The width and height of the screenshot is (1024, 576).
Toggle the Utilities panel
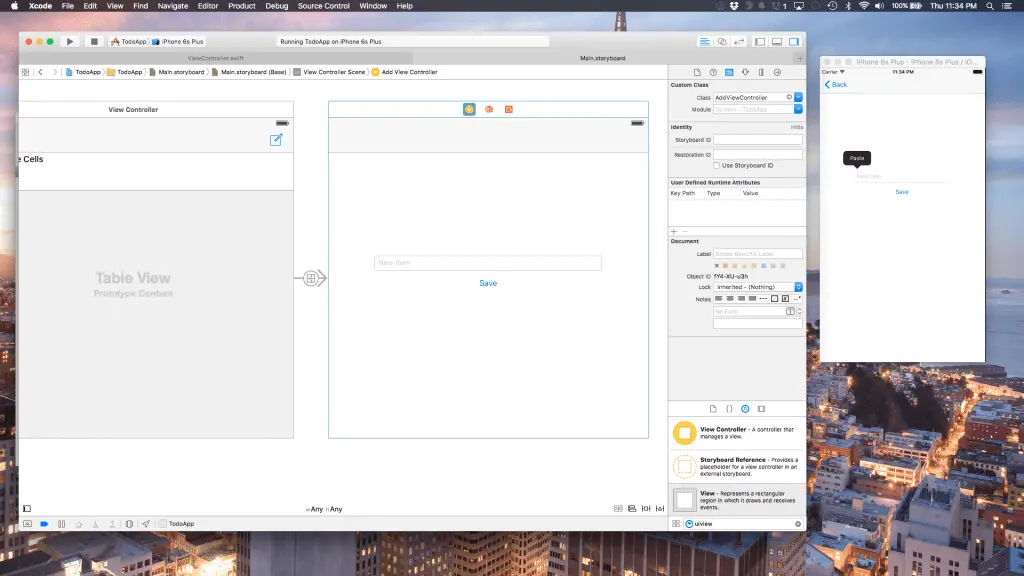point(794,41)
